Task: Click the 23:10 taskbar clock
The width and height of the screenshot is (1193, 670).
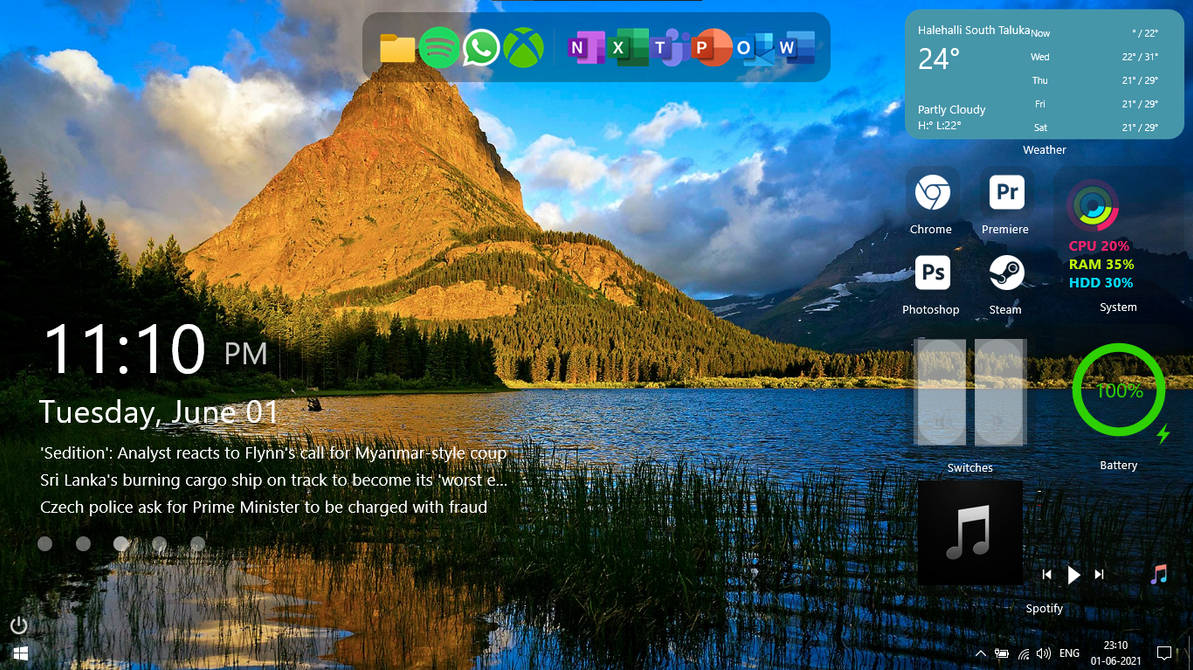Action: (x=1115, y=646)
